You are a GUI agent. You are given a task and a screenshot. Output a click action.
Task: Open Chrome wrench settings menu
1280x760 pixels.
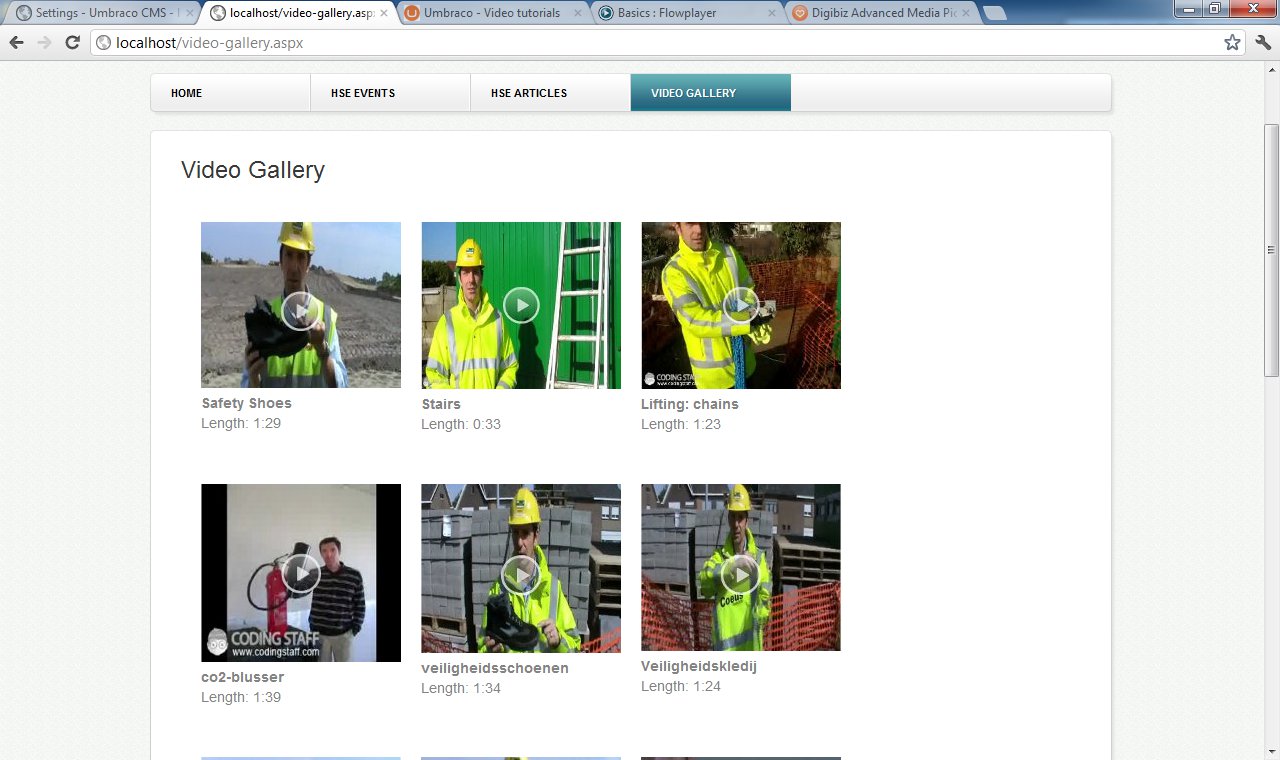click(x=1263, y=43)
